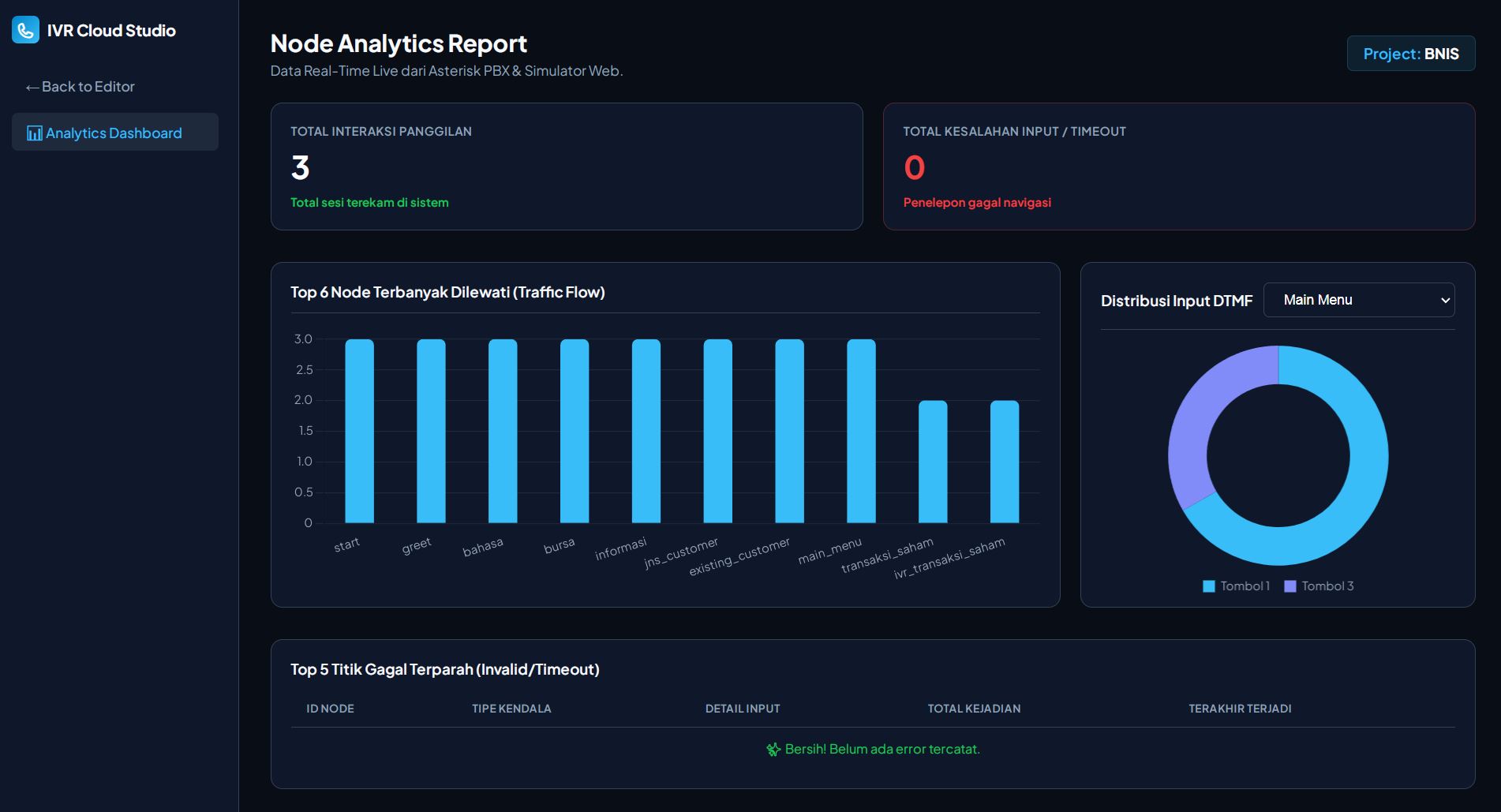
Task: Open the Analytics Dashboard menu item
Action: 115,132
